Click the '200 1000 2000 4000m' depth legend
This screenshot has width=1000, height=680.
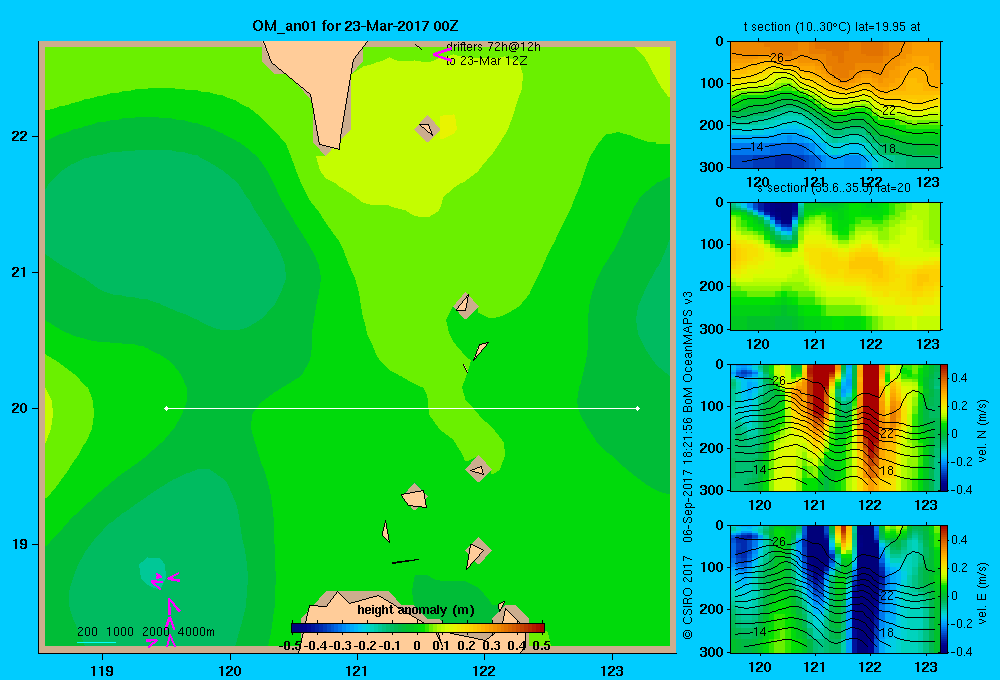145,632
